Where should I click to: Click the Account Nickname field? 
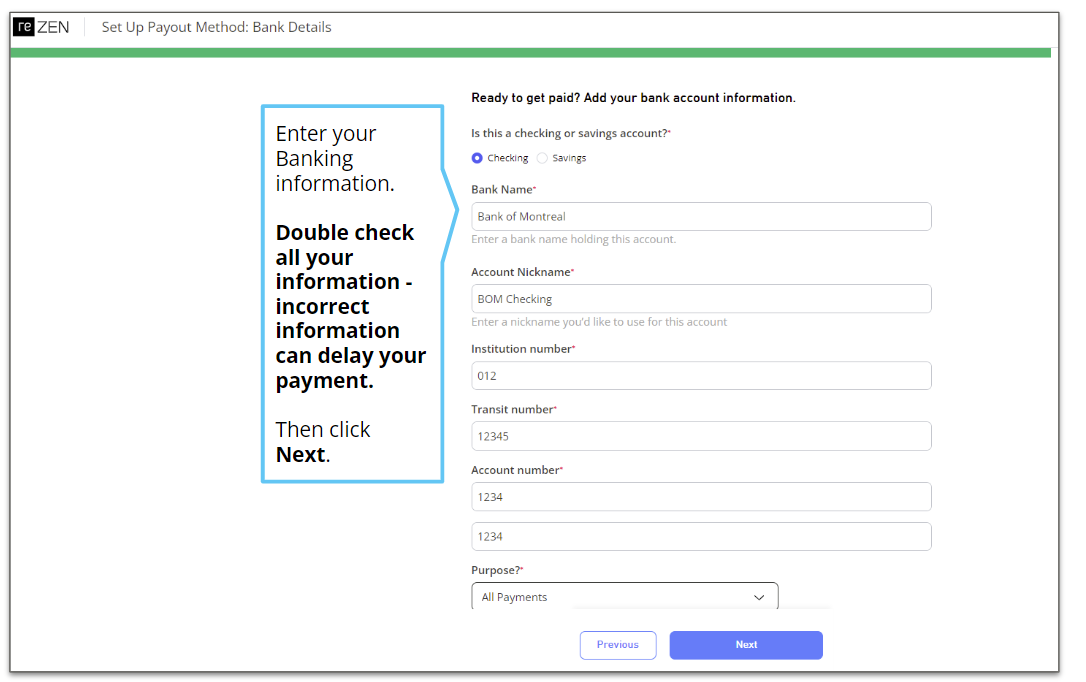pyautogui.click(x=700, y=298)
